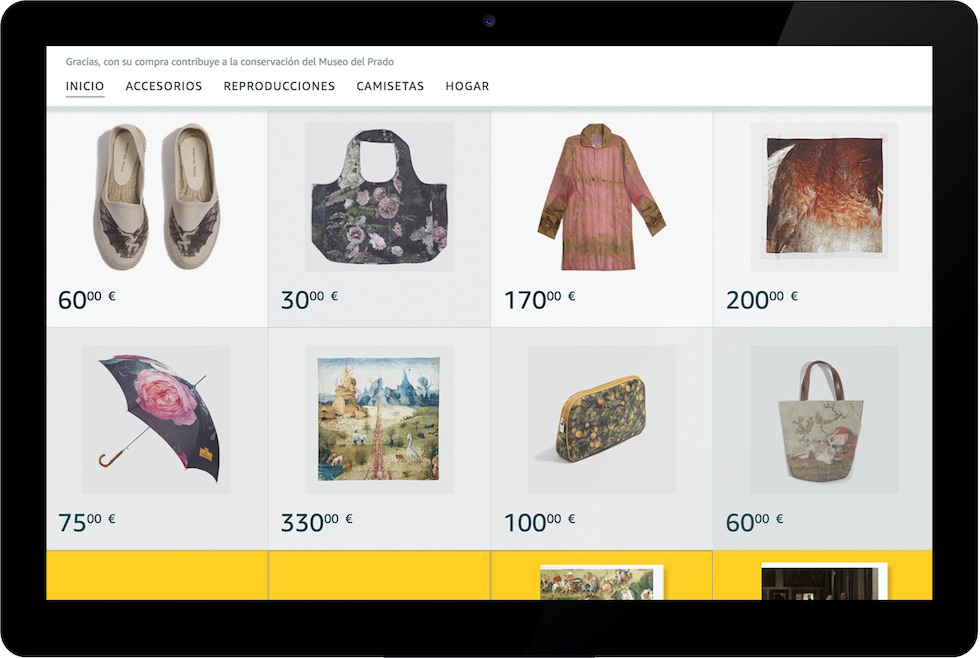Select the HOGAR menu item

468,86
